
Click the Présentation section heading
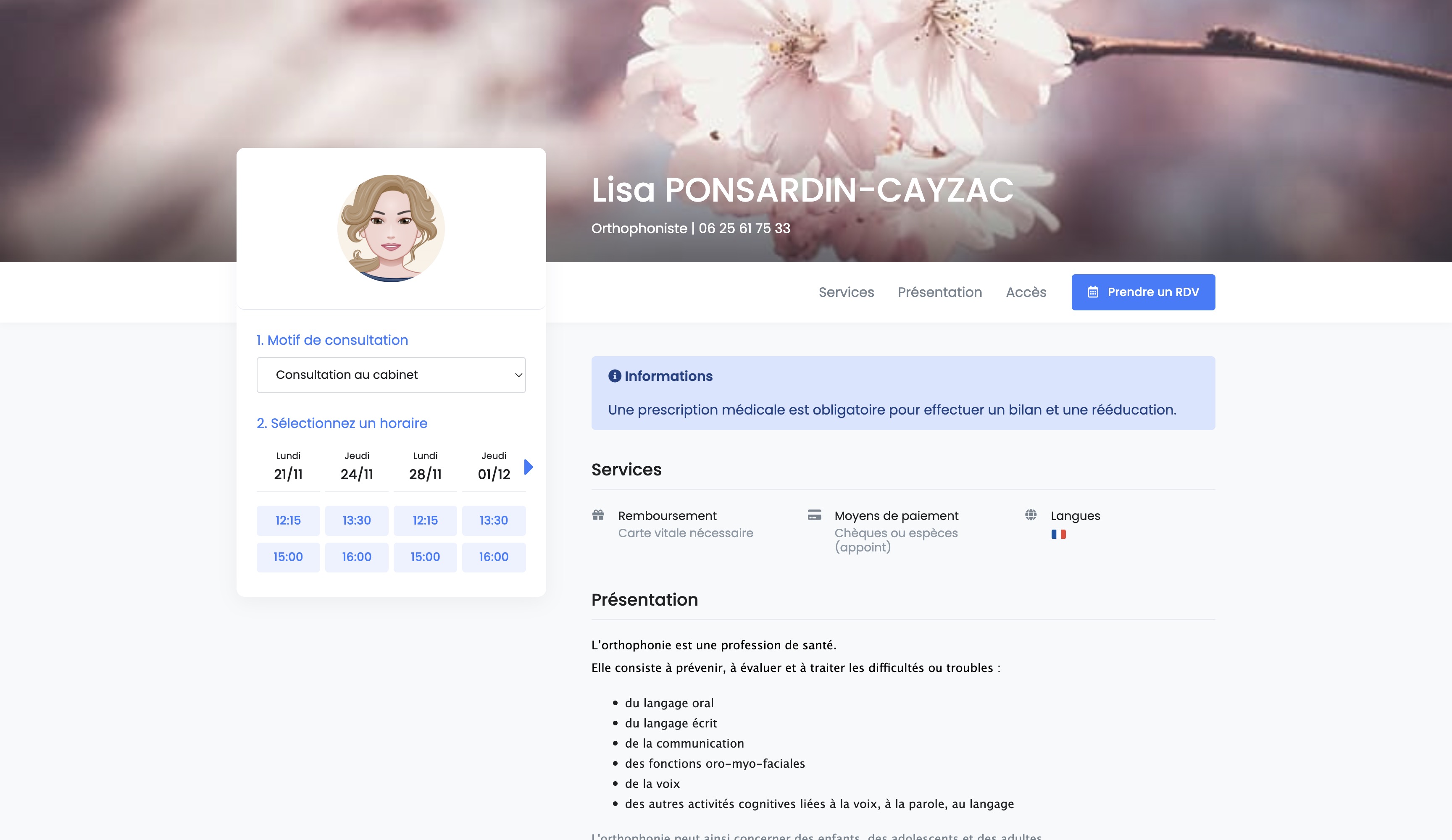(645, 600)
